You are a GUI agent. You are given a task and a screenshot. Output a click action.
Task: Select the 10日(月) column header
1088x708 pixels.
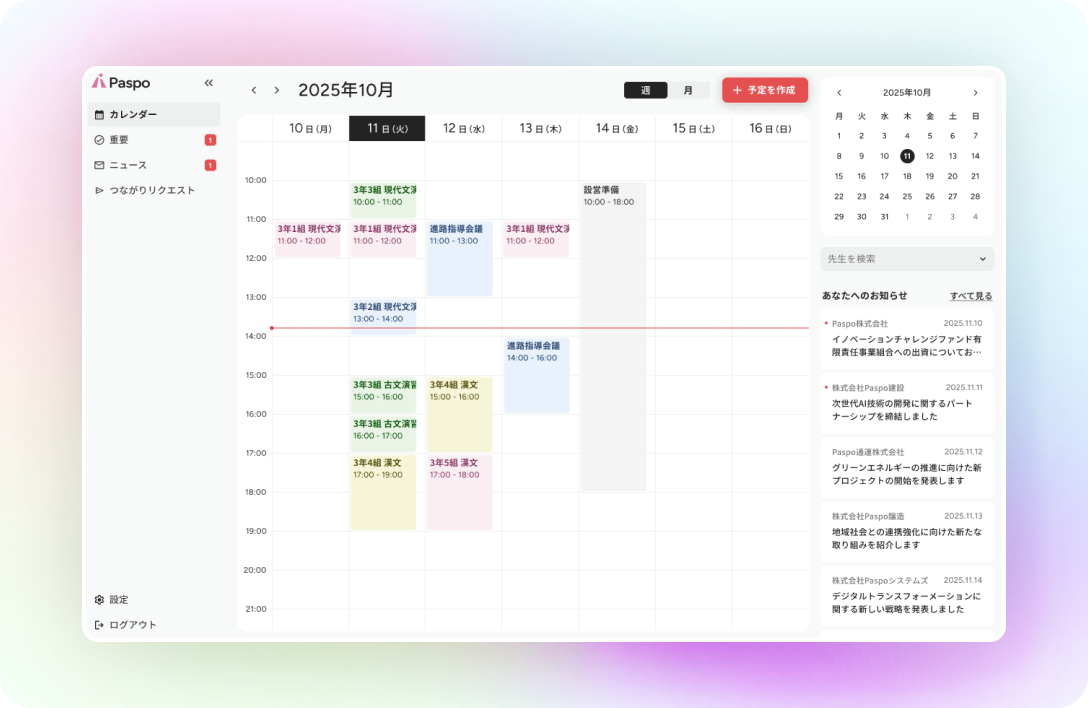[x=310, y=128]
